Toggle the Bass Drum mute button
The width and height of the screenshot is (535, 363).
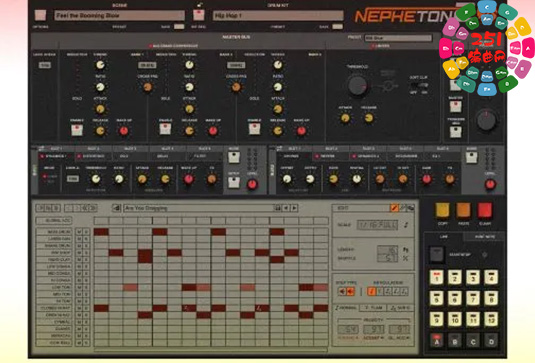79,232
